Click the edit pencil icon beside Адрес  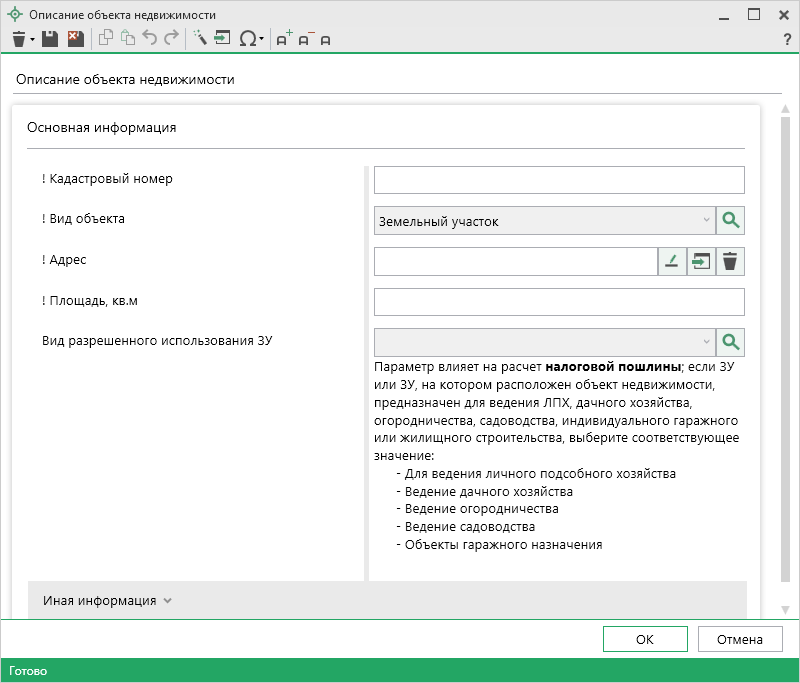pos(672,262)
